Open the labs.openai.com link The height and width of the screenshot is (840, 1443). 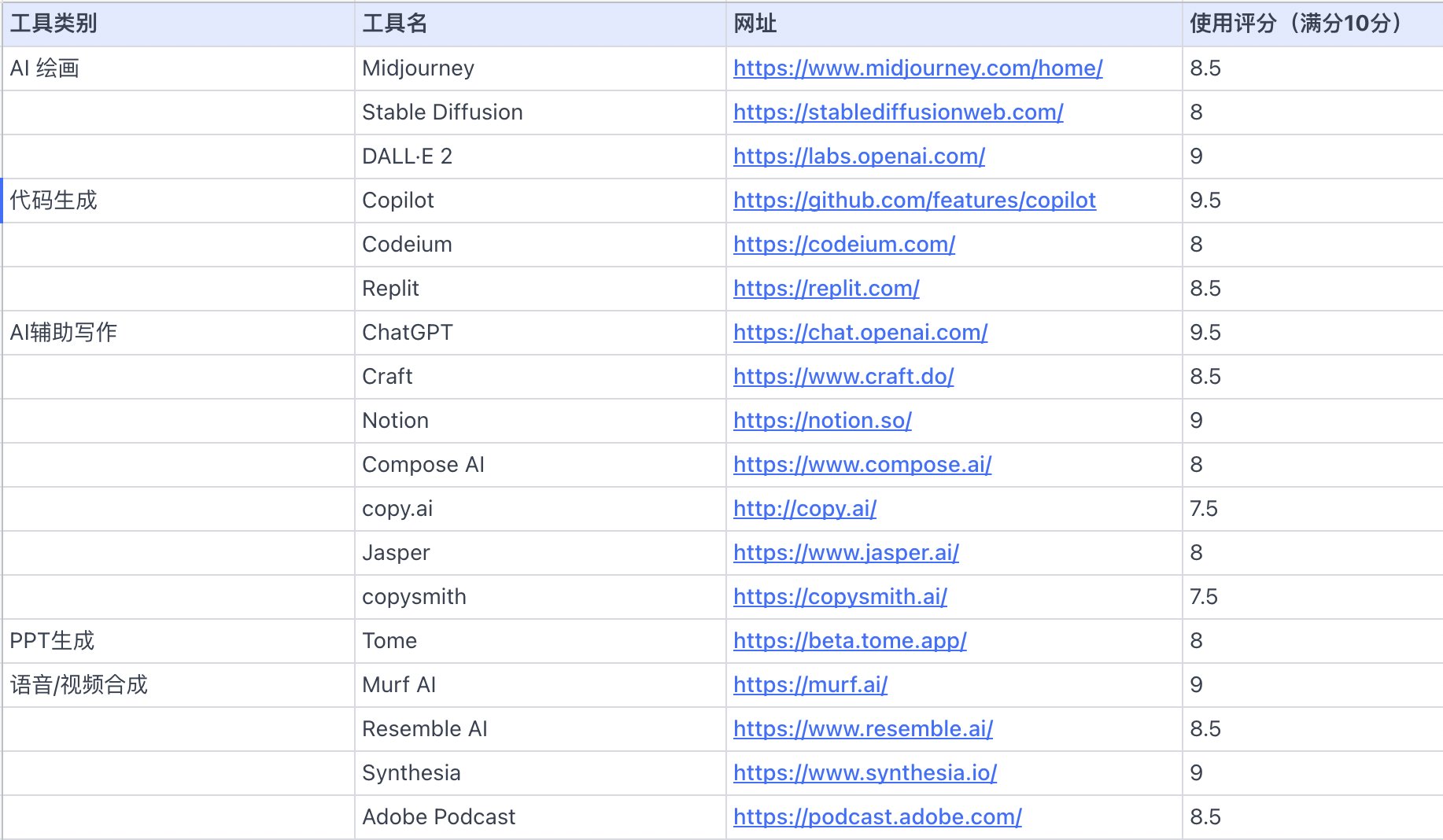point(858,157)
